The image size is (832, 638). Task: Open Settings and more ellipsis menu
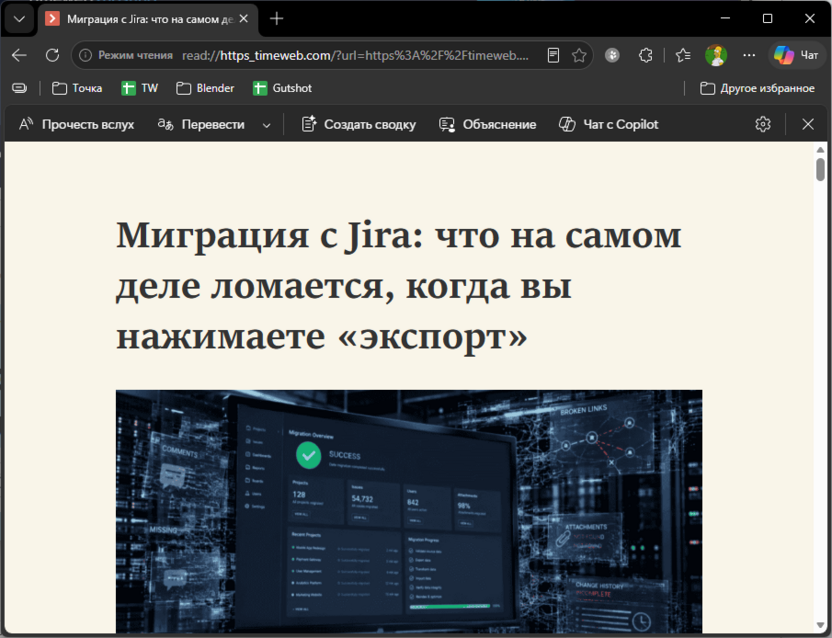pyautogui.click(x=749, y=55)
